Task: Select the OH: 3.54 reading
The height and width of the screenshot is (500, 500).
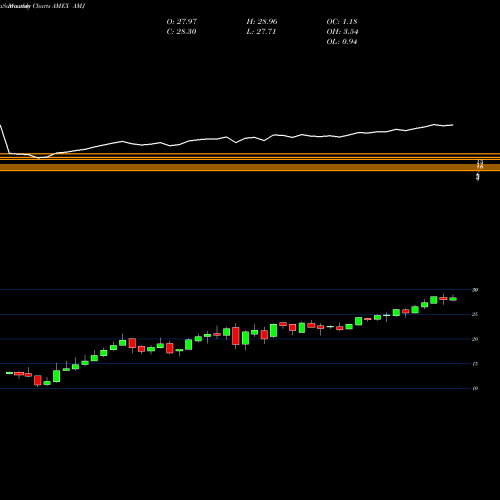Action: 342,32
